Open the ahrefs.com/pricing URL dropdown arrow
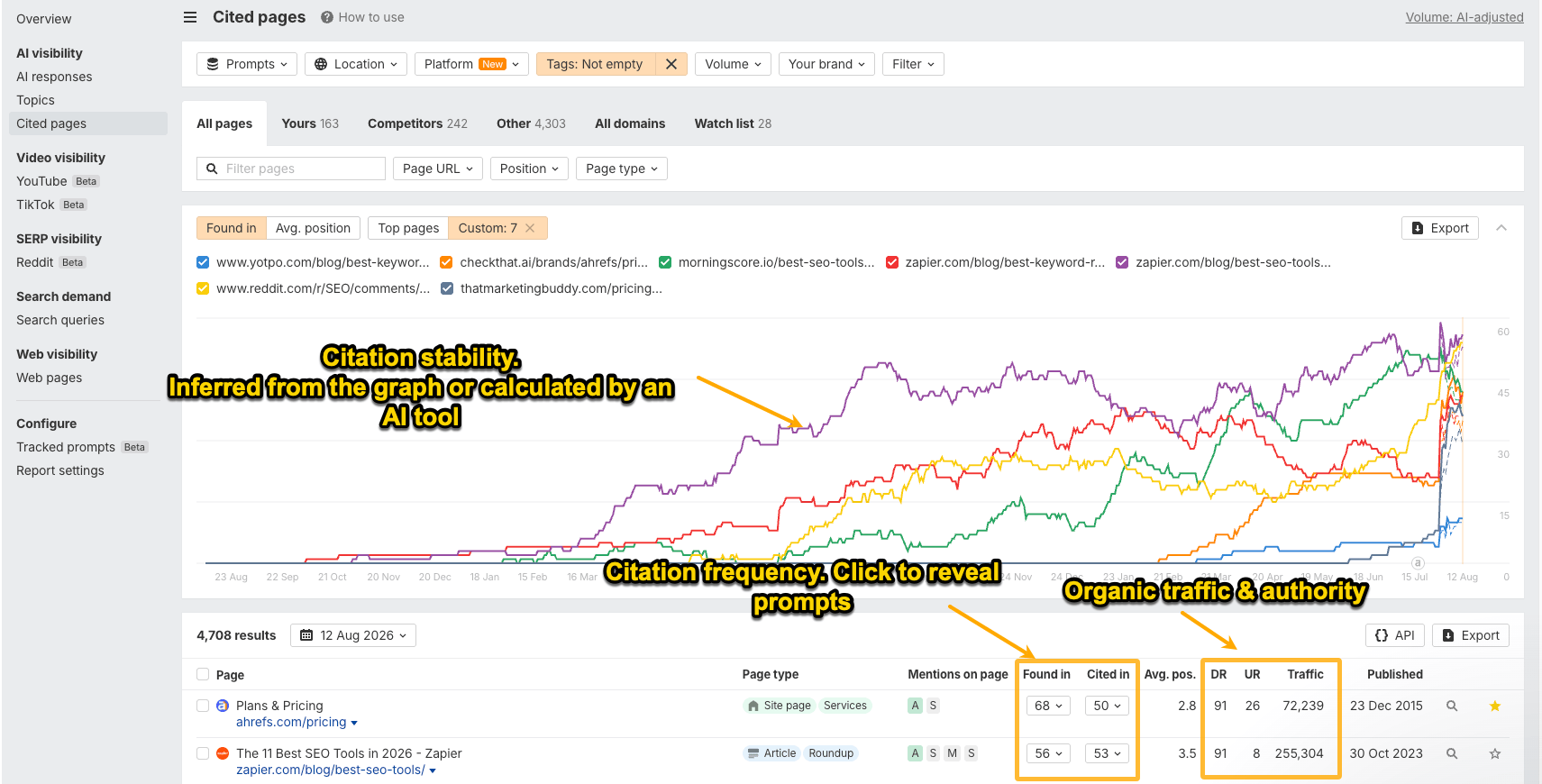 pyautogui.click(x=354, y=723)
